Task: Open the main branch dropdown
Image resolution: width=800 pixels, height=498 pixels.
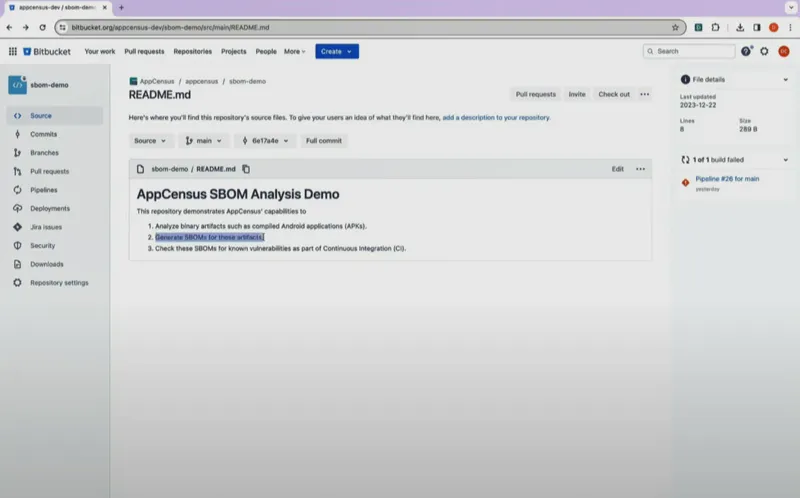Action: click(204, 141)
